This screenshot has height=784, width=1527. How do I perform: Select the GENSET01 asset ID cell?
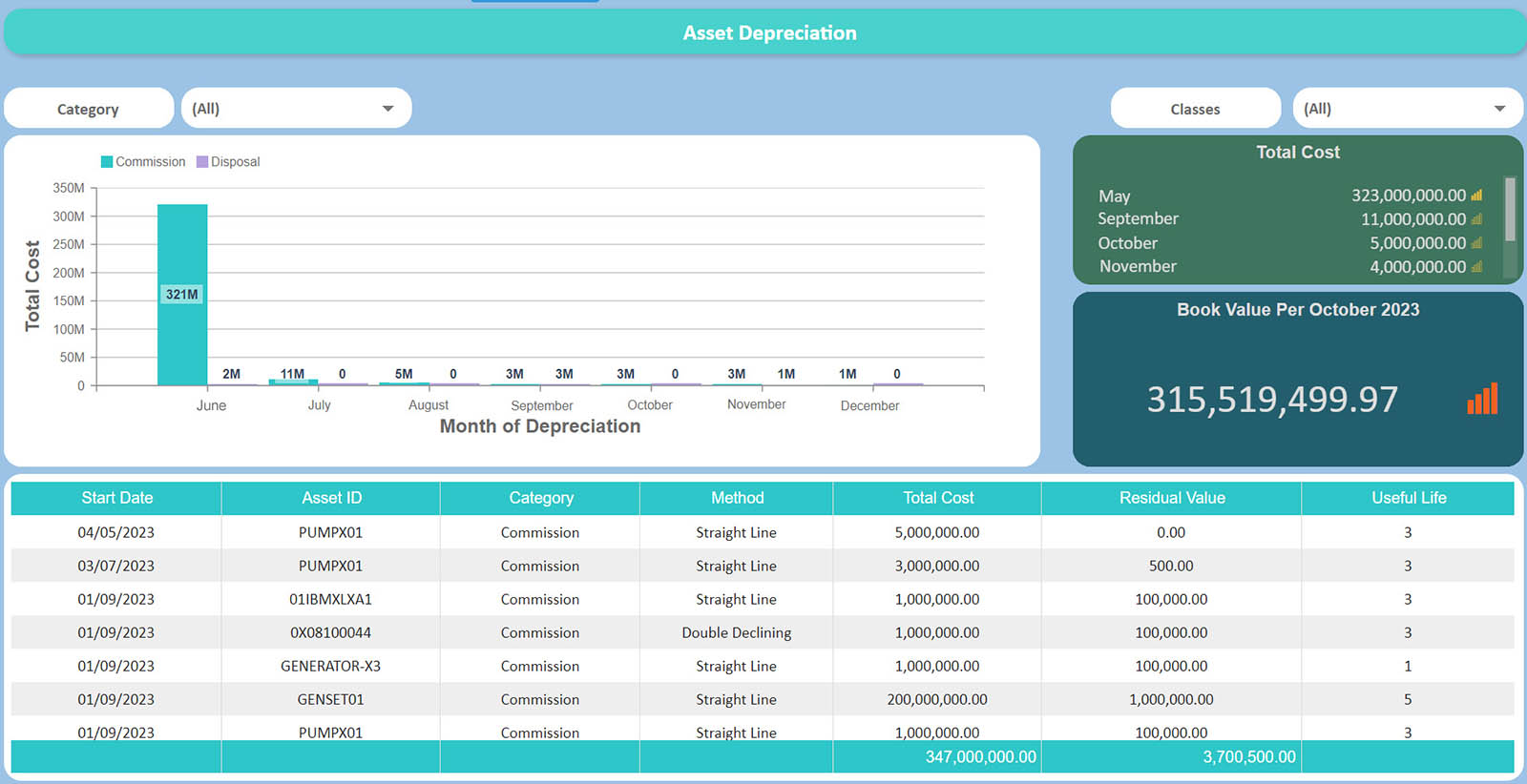[x=330, y=699]
